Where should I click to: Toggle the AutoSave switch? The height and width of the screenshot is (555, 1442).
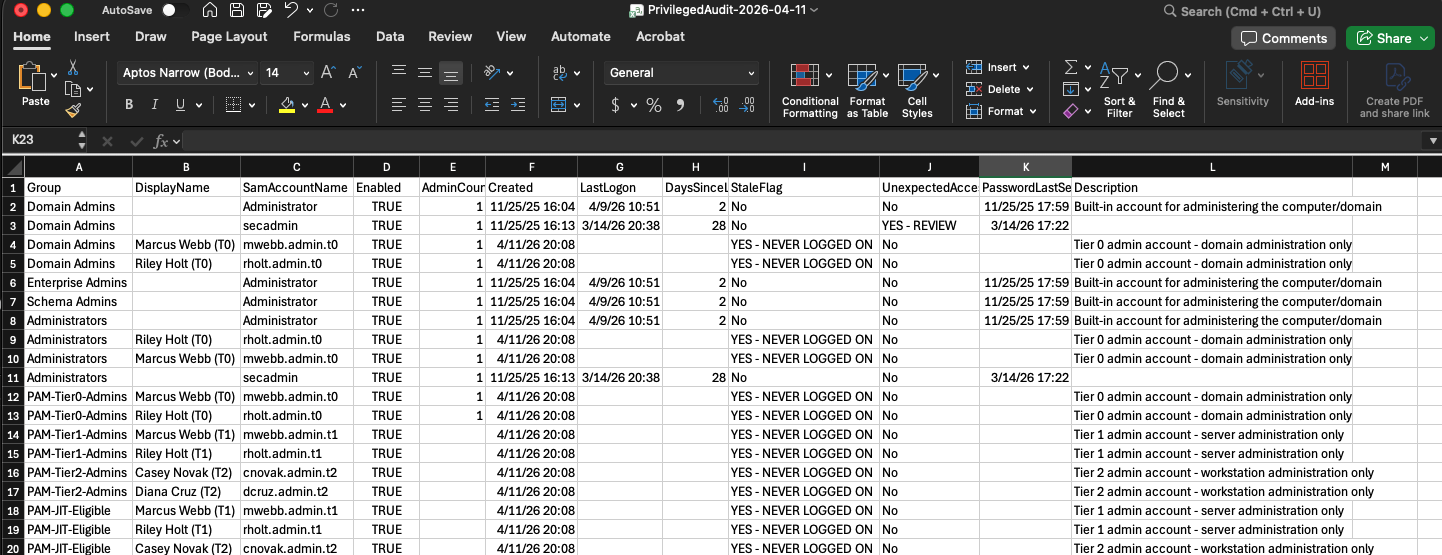pyautogui.click(x=175, y=11)
